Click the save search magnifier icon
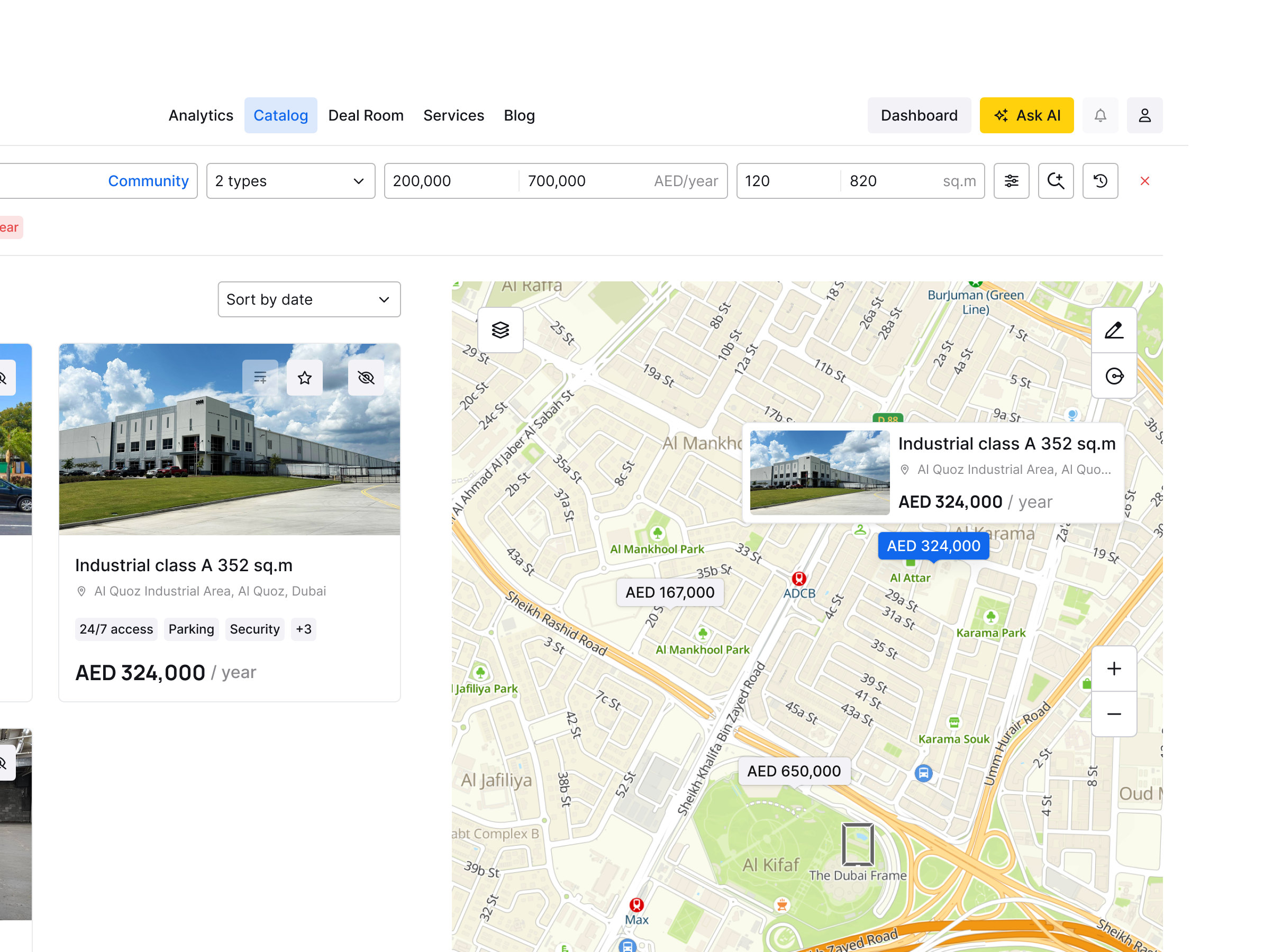1273x952 pixels. pos(1056,181)
